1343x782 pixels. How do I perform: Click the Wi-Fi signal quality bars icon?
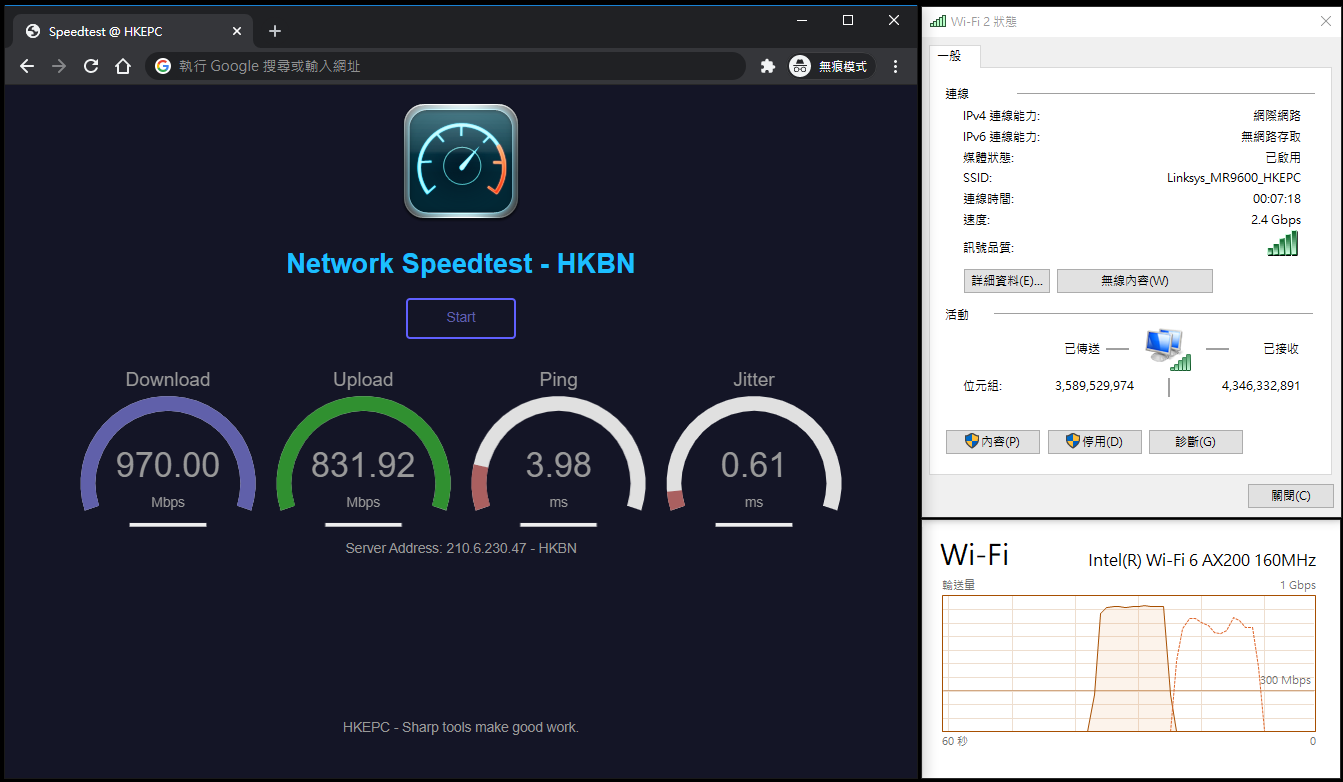tap(1283, 244)
